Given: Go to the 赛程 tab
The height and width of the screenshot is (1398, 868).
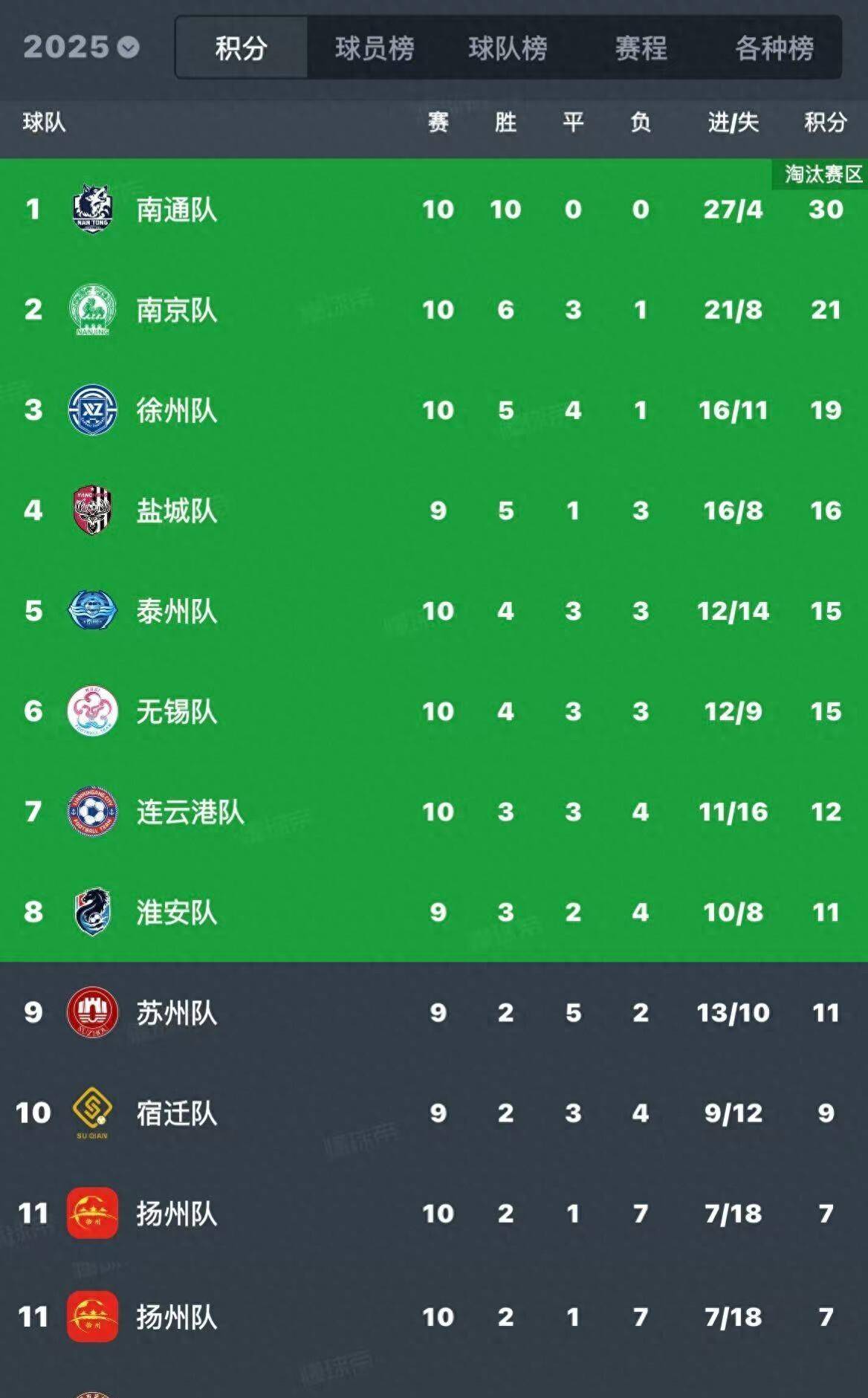Looking at the screenshot, I should 641,48.
